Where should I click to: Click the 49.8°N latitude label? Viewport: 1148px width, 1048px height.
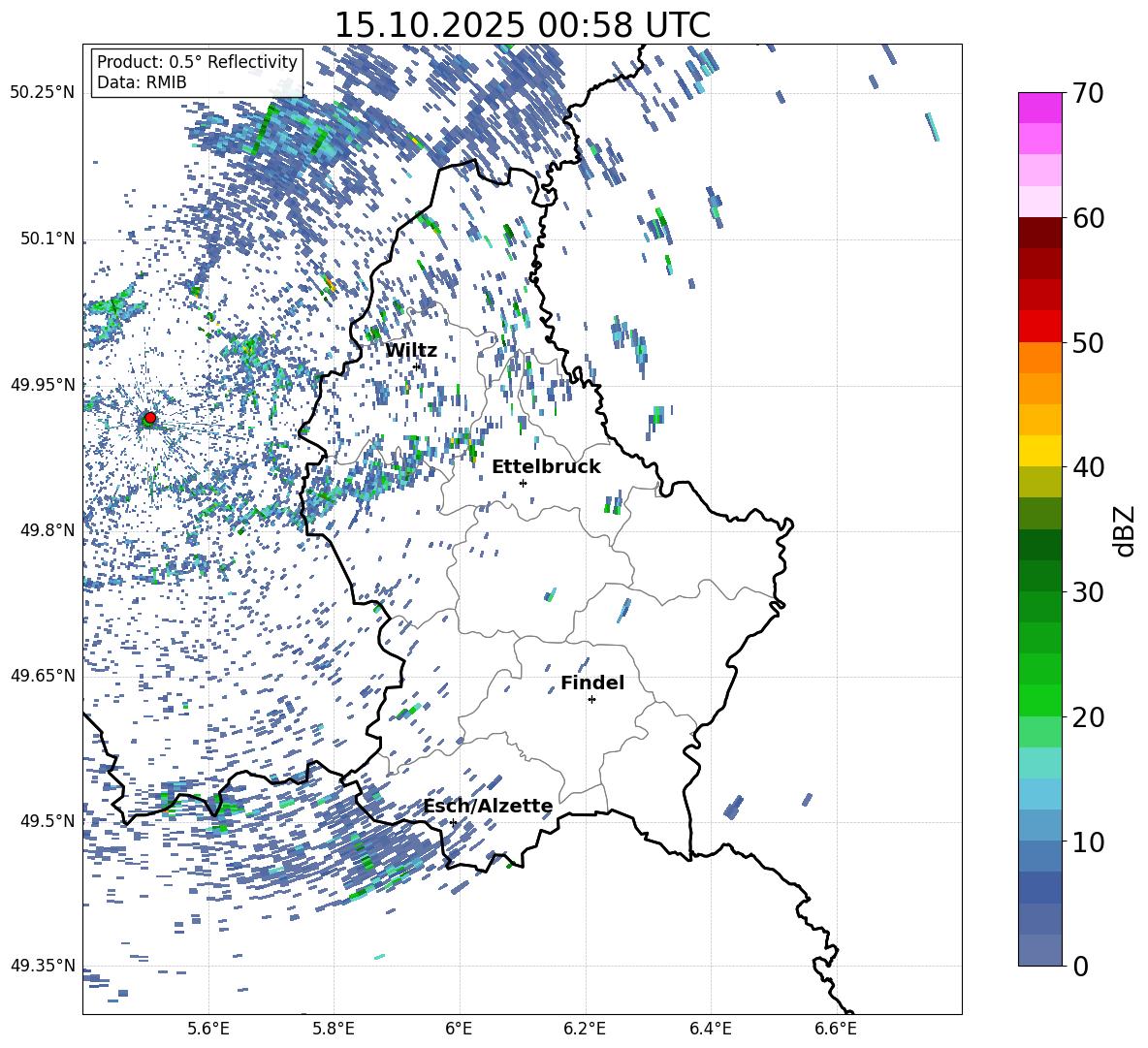coord(48,530)
